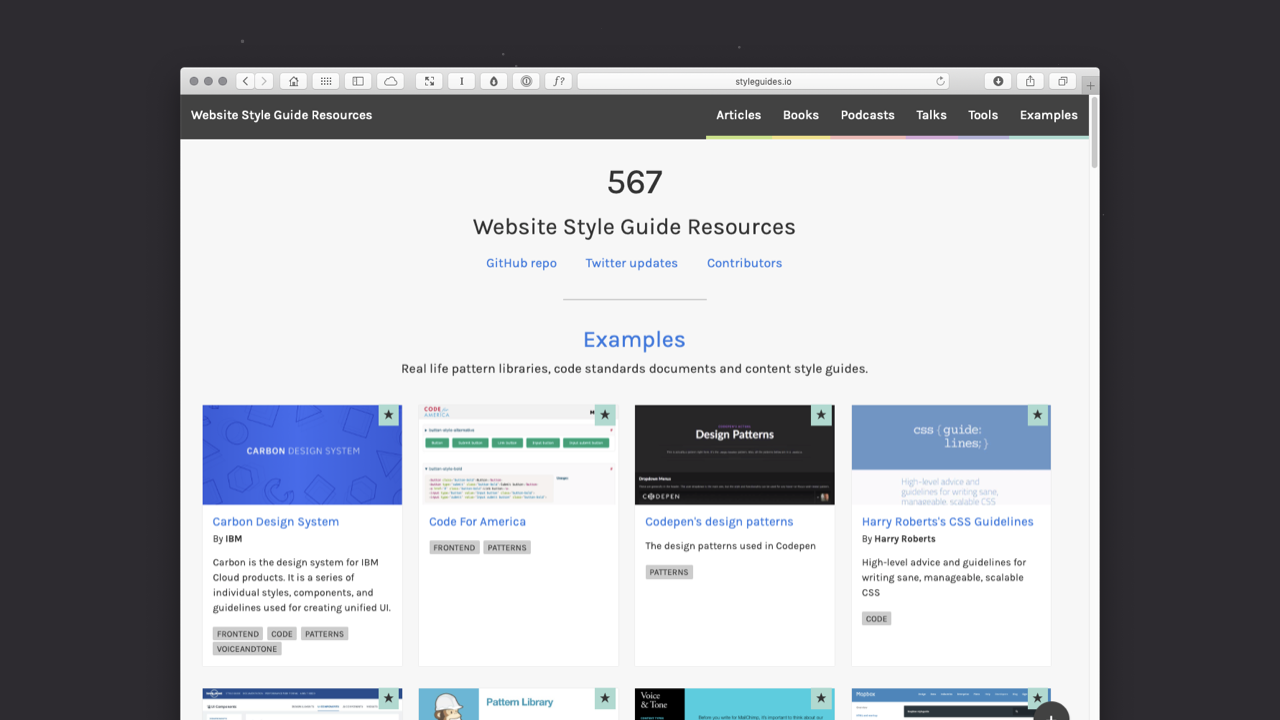Open the Articles nav tab
The width and height of the screenshot is (1280, 720).
click(738, 115)
